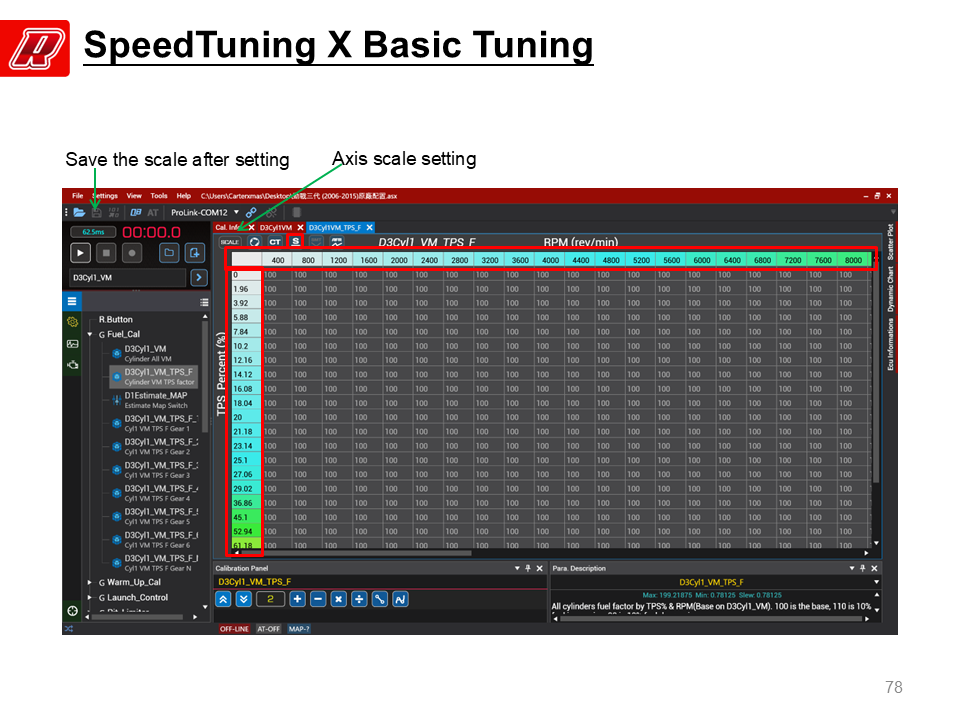Click the refresh icon next to SCALE
Screen dimensions: 960x720
(x=255, y=242)
